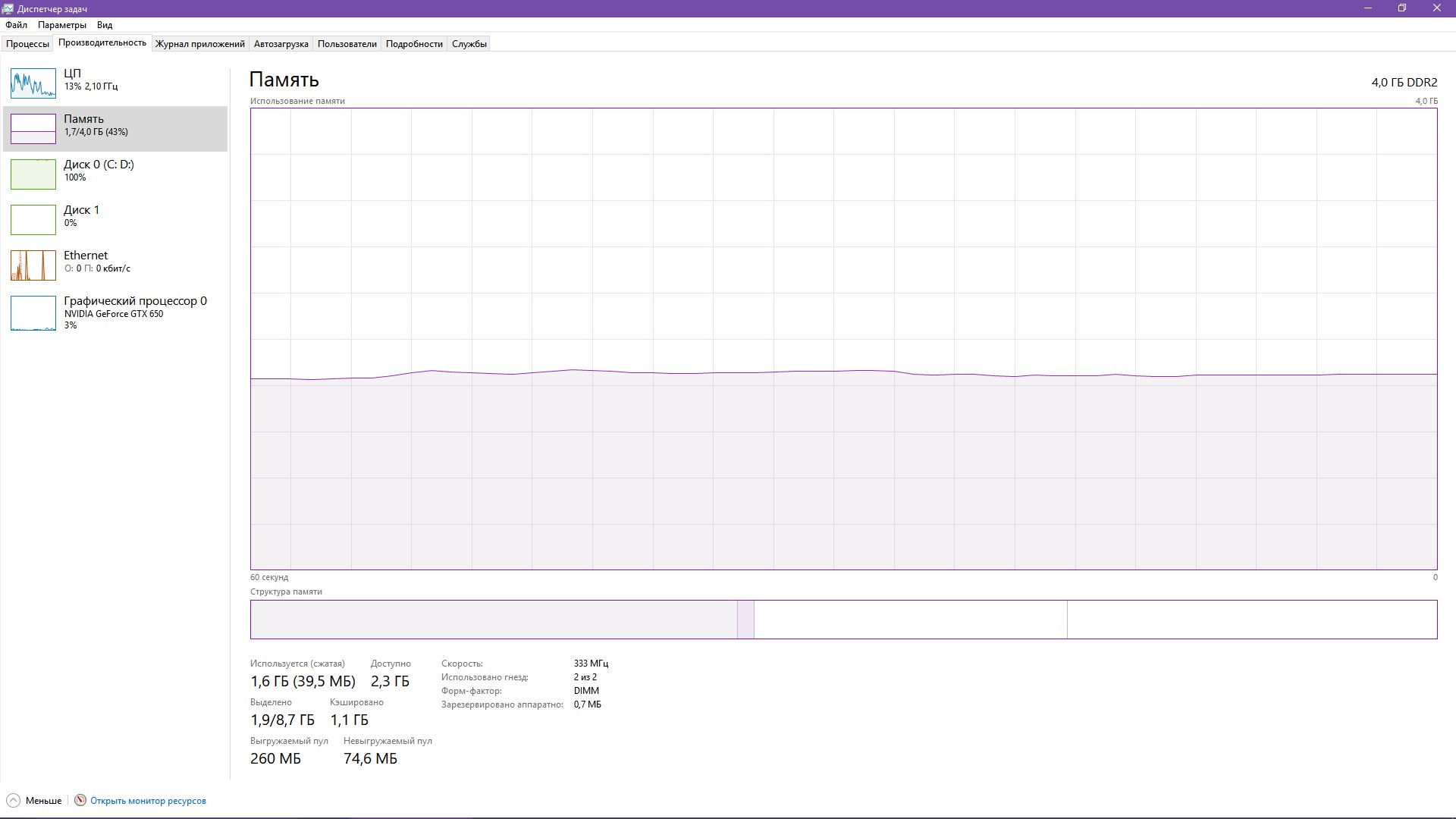Open the Файл menu
1456x819 pixels.
click(16, 25)
